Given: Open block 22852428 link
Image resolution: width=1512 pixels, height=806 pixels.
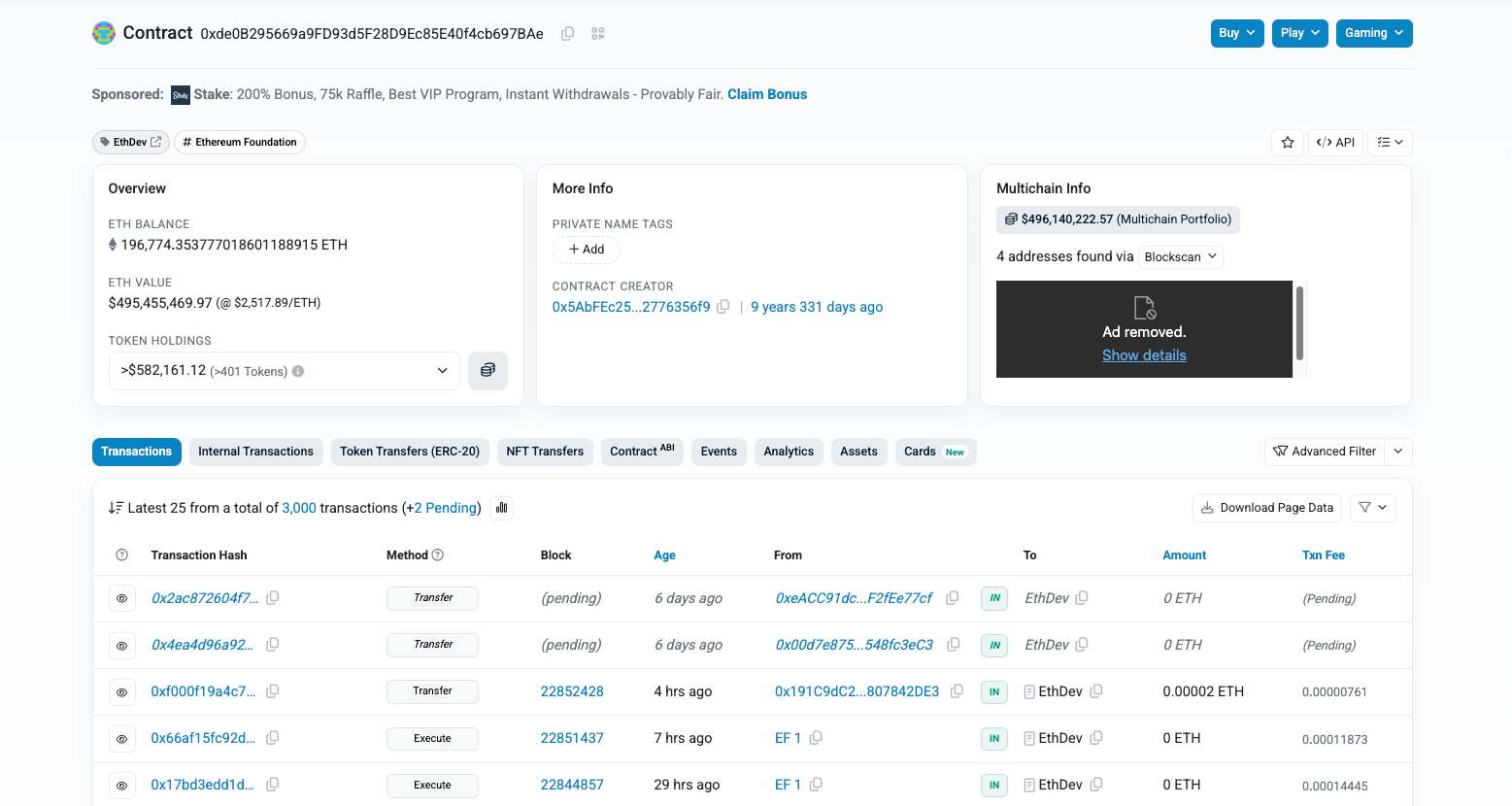Looking at the screenshot, I should tap(572, 691).
